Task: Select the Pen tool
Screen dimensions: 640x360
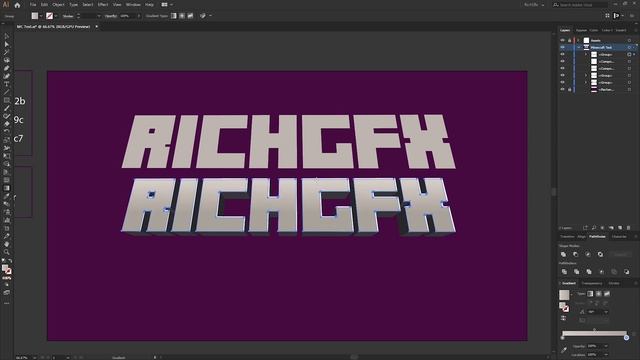Action: [7, 68]
